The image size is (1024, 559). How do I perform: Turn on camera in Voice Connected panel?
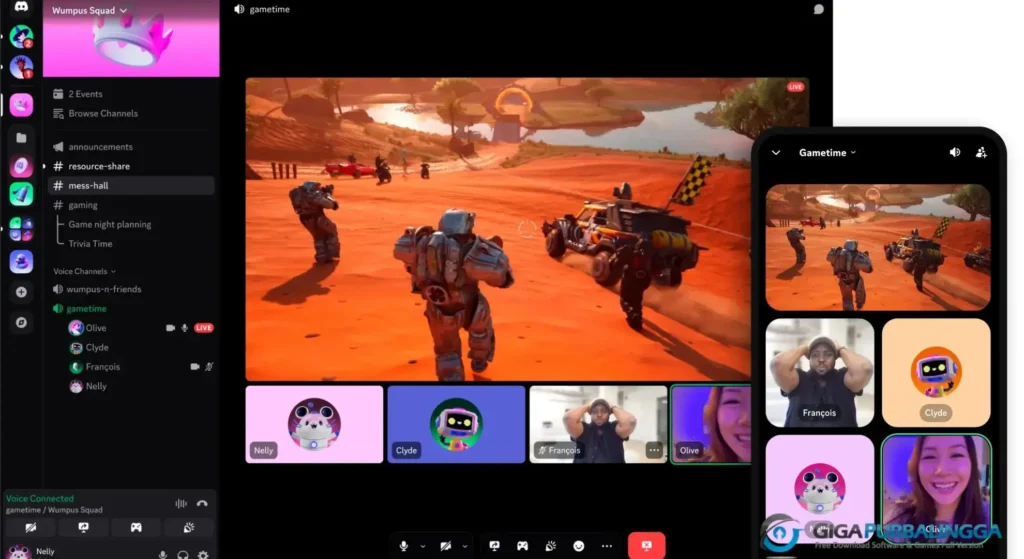click(31, 527)
